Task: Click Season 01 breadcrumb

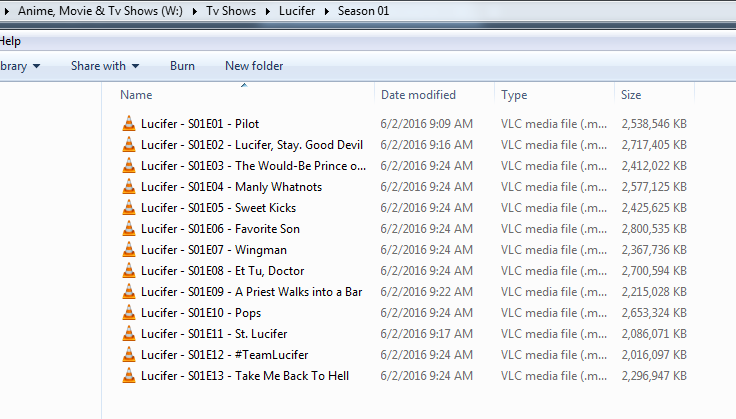Action: 363,11
